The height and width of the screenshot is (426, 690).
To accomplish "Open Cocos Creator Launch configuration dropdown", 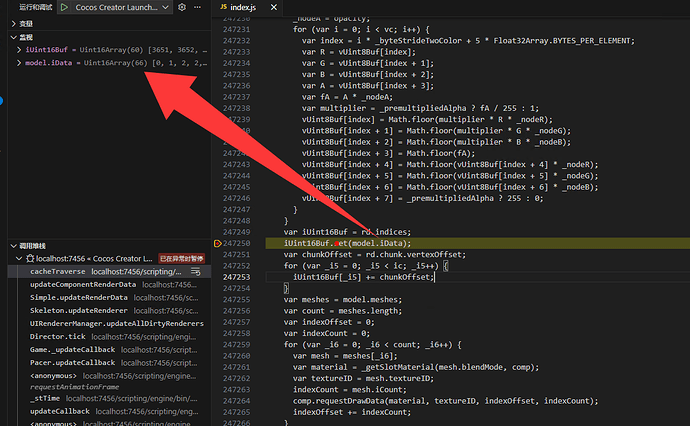I will pyautogui.click(x=121, y=7).
